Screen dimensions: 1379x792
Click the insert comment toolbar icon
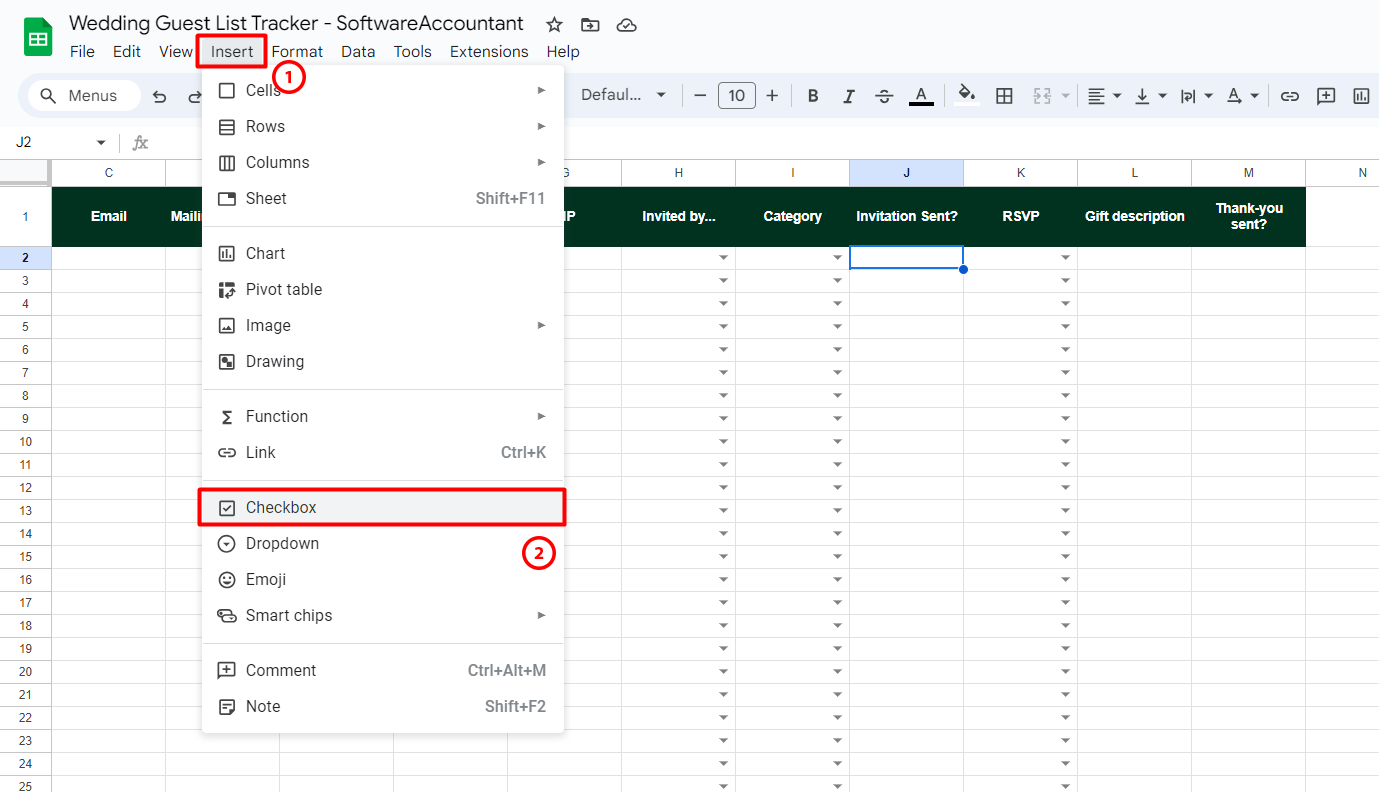point(1326,96)
